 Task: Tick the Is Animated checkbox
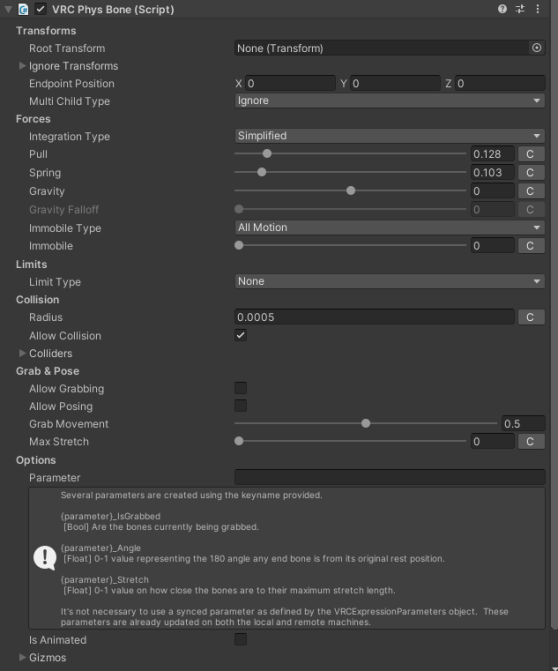tap(240, 639)
